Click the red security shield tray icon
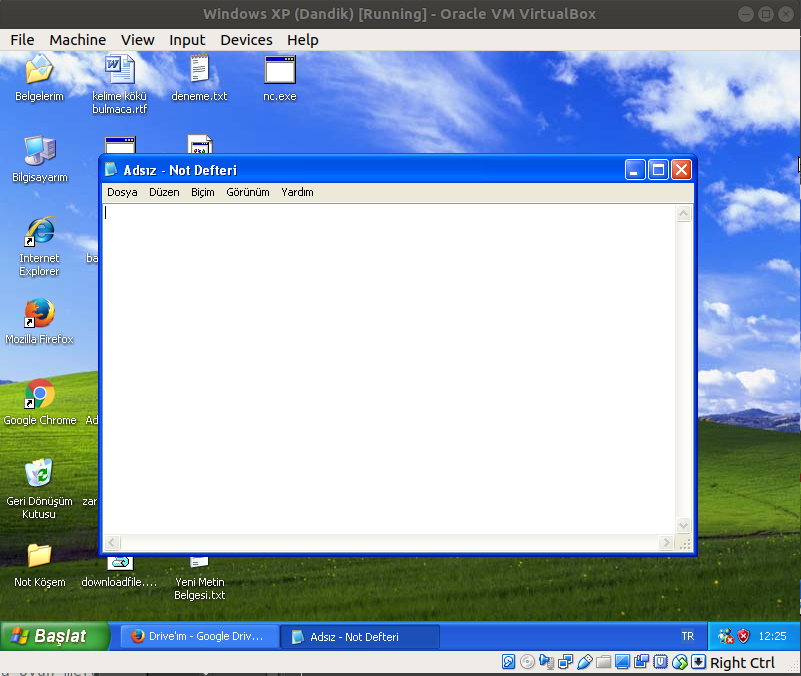 point(743,636)
